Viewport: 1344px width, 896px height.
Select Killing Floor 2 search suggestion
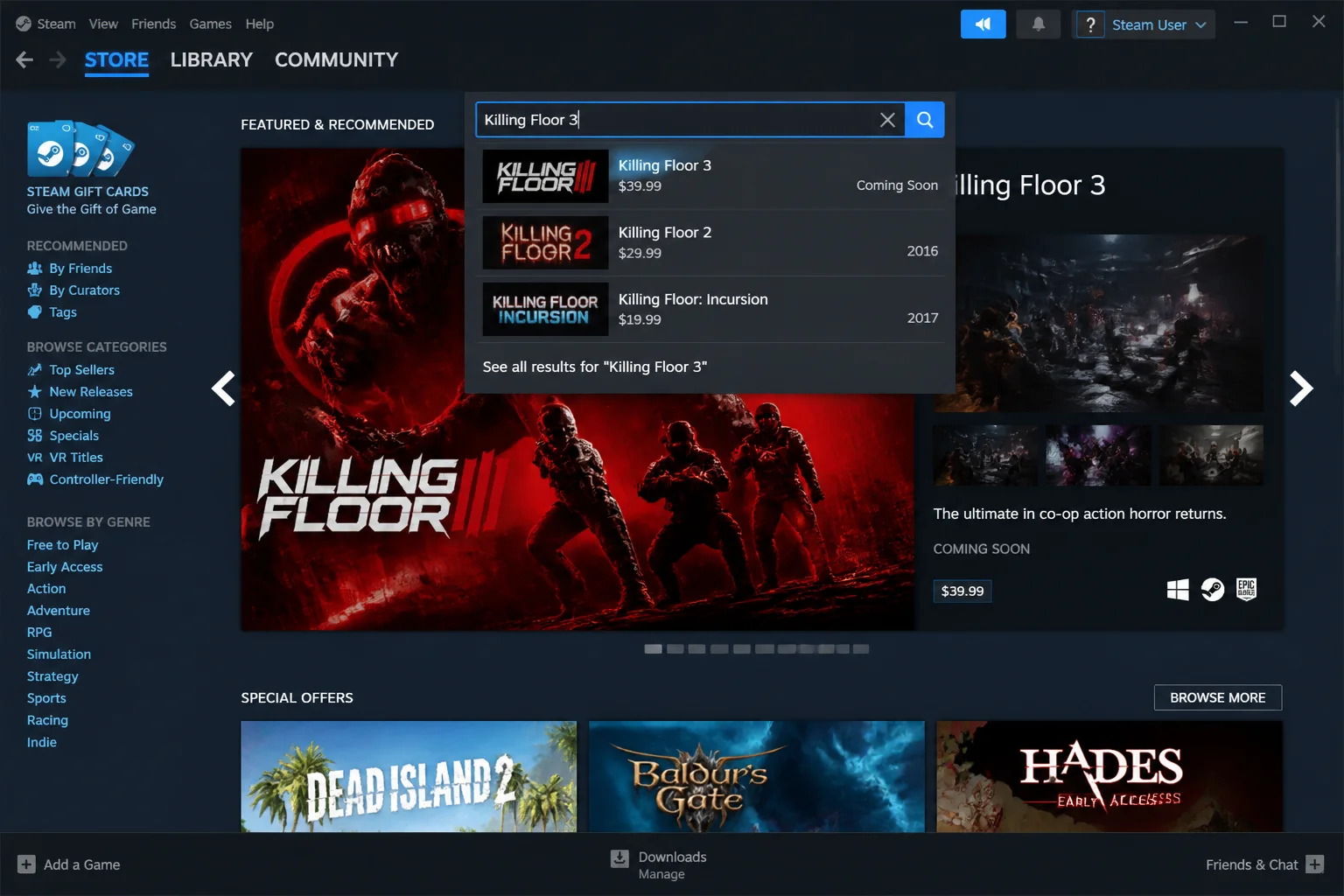point(710,242)
